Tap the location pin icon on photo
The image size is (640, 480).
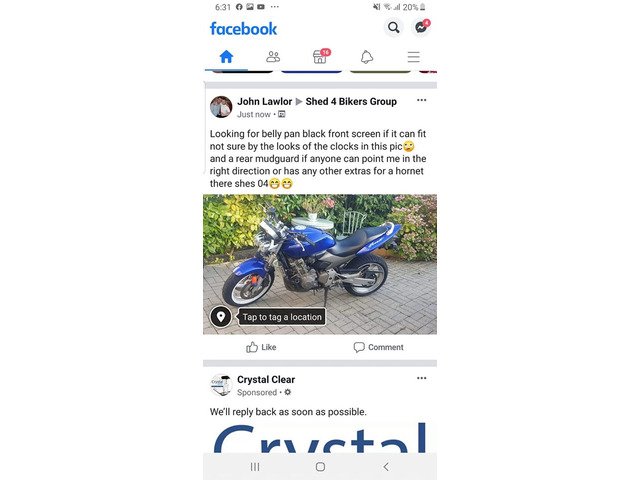click(221, 317)
